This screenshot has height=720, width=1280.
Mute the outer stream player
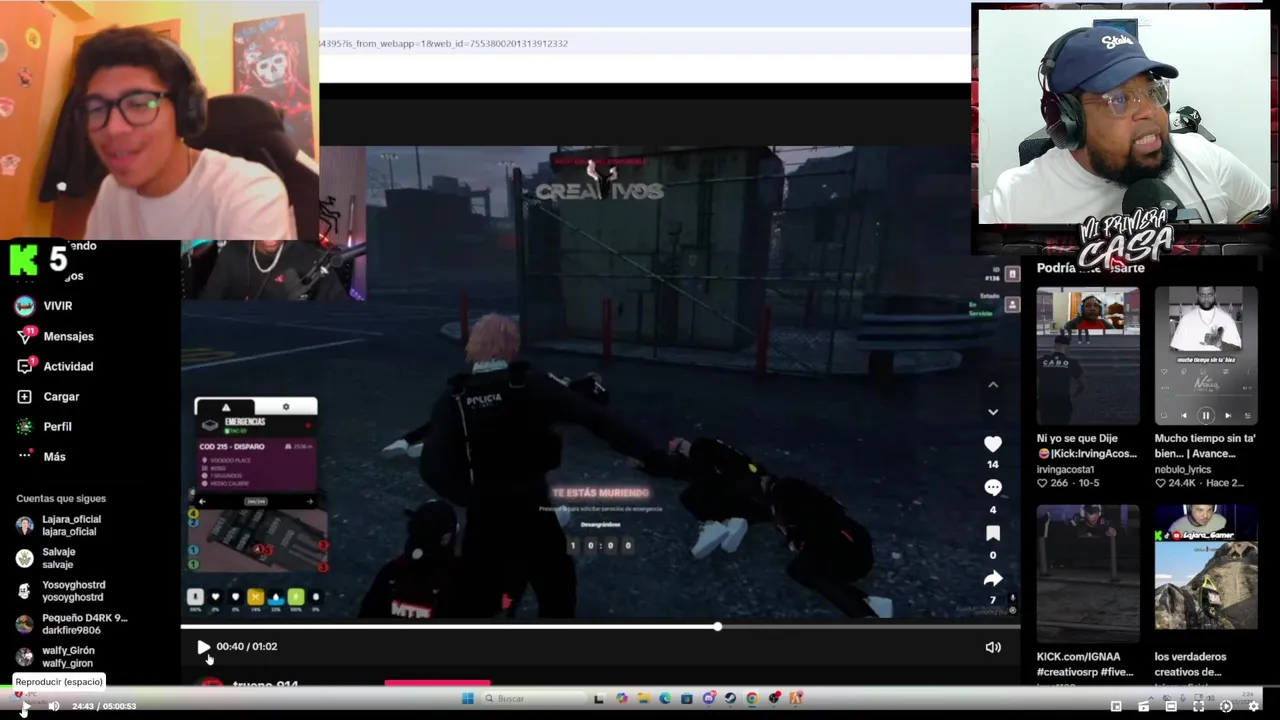(54, 706)
